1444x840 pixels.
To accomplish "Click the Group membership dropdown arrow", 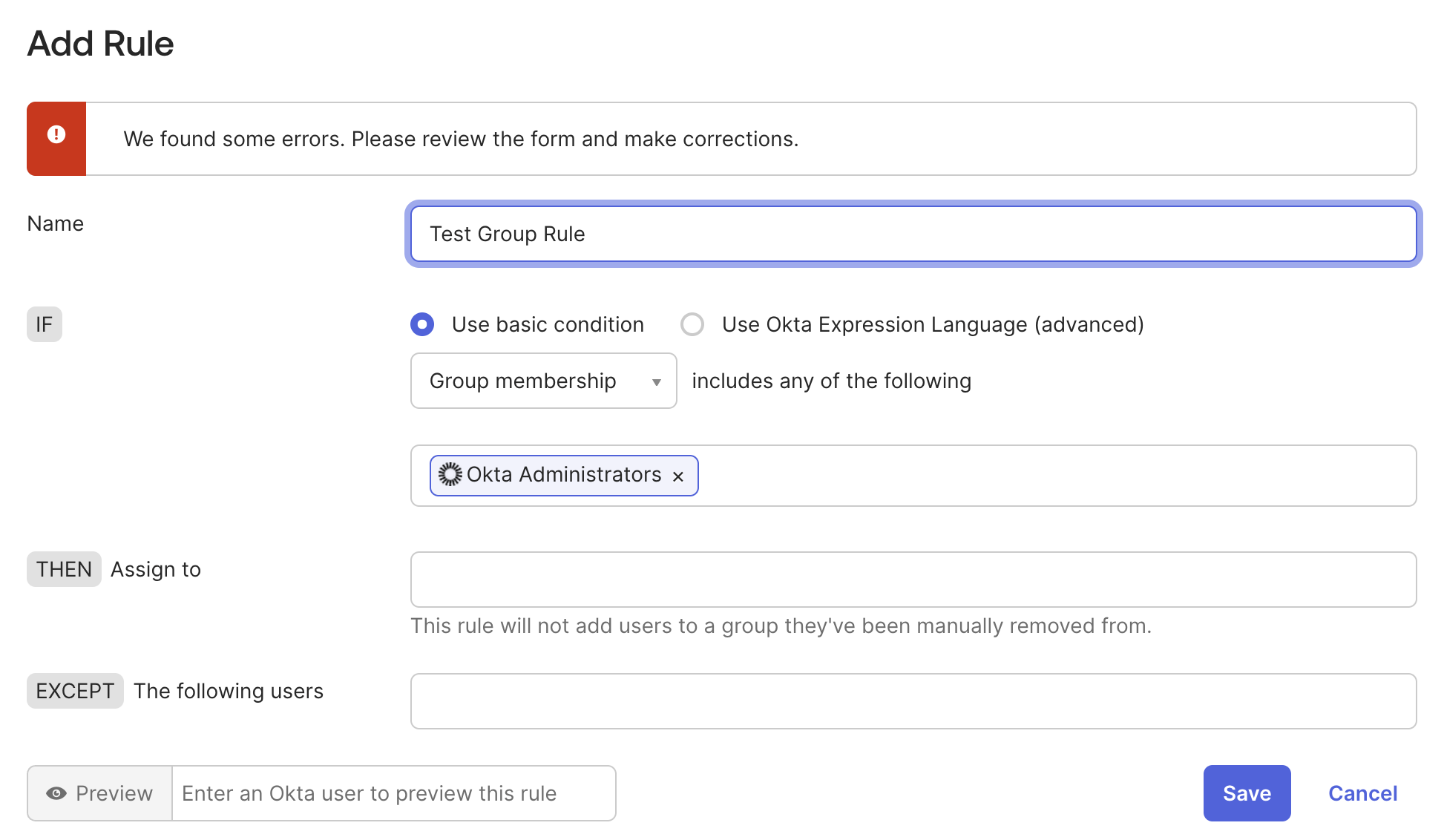I will 656,382.
